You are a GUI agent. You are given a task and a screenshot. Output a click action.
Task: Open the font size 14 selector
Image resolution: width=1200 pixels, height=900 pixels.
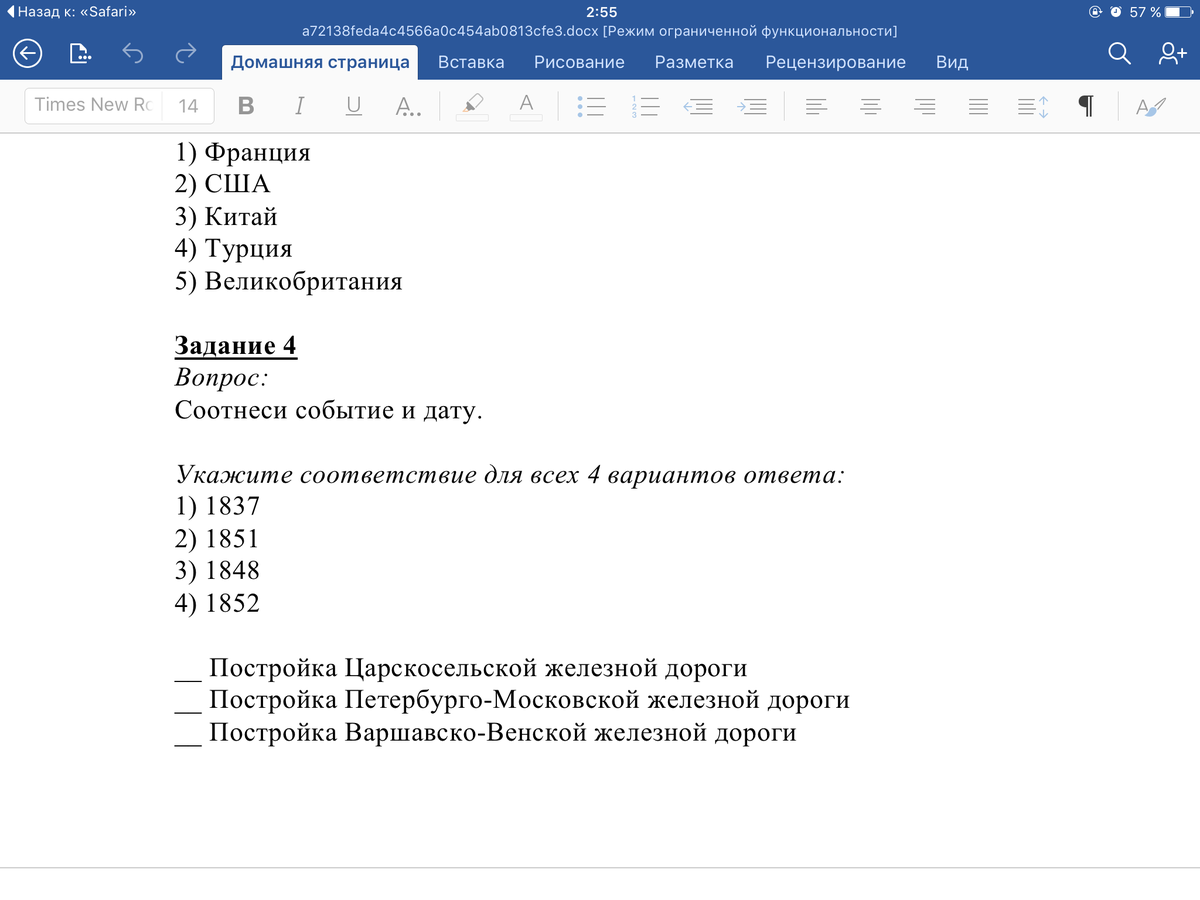187,106
